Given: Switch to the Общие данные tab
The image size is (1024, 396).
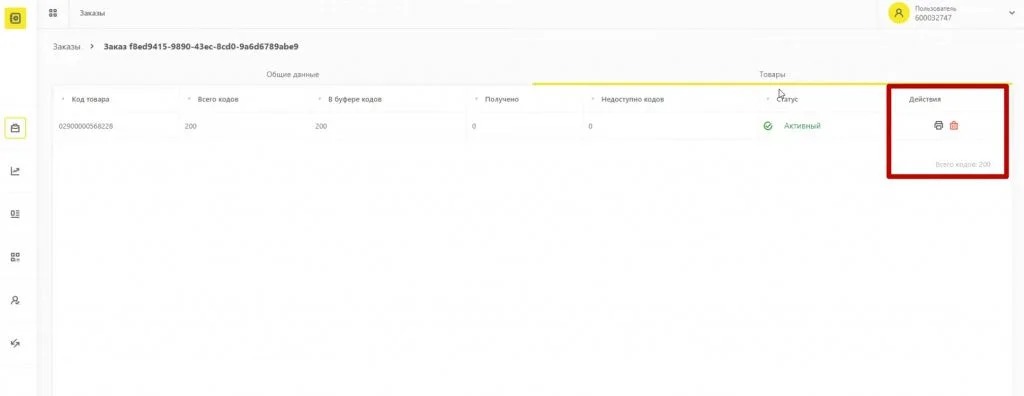Looking at the screenshot, I should coord(293,74).
